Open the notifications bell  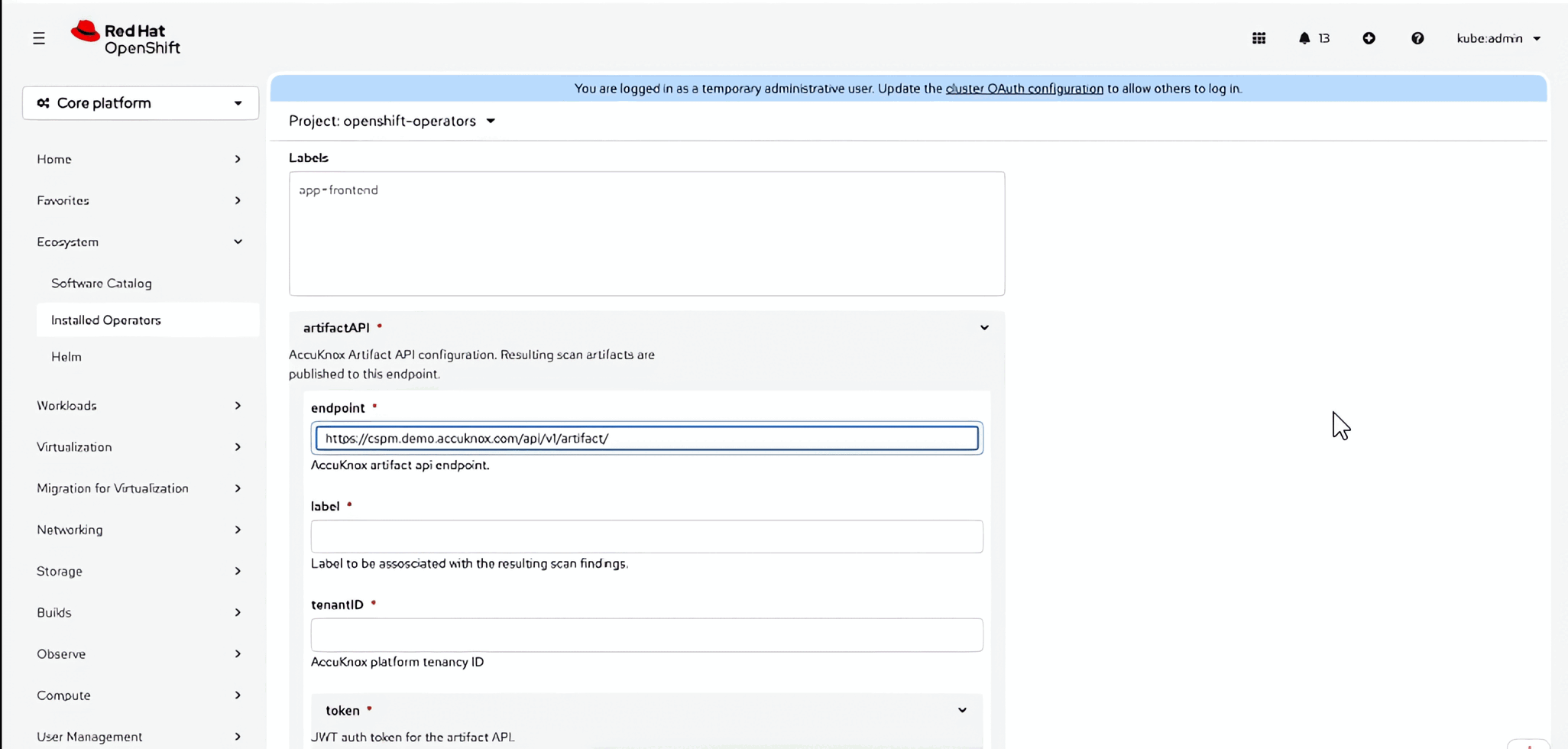[1314, 38]
